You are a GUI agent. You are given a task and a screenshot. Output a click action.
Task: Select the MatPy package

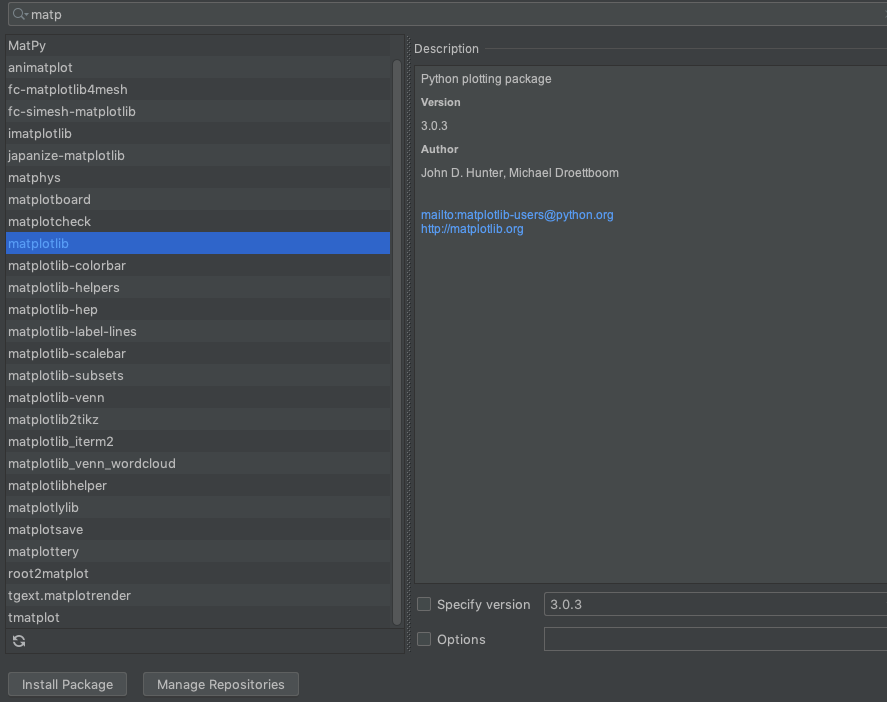[198, 46]
